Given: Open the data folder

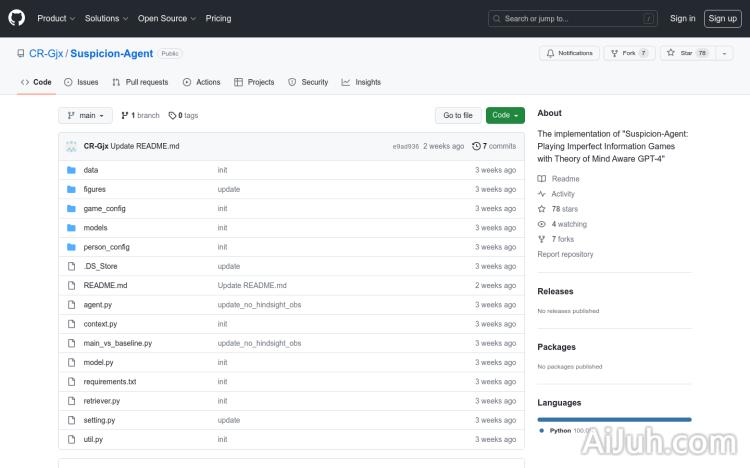Looking at the screenshot, I should coord(91,170).
